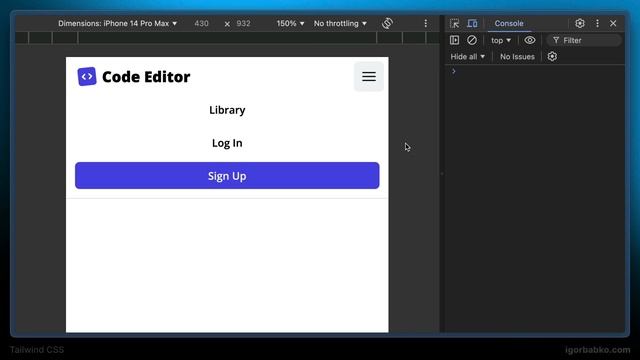This screenshot has height=360, width=640.
Task: Open console settings gear
Action: point(552,56)
